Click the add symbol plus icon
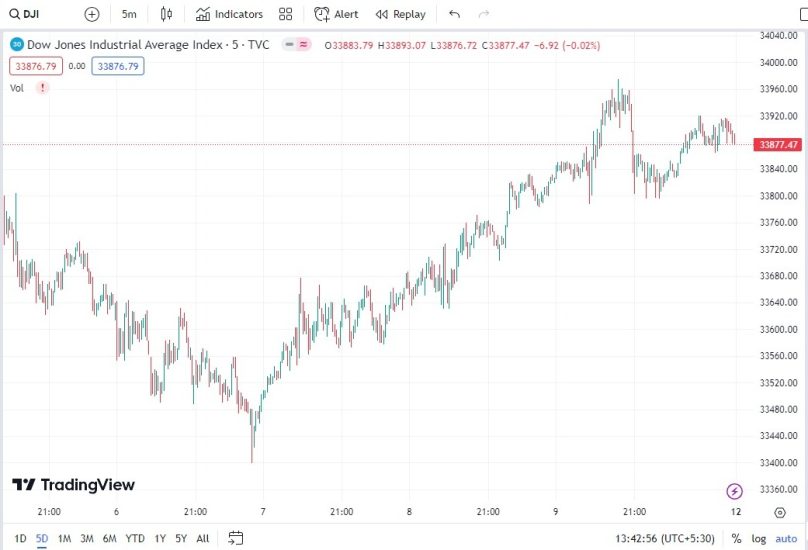The height and width of the screenshot is (550, 808). [92, 14]
